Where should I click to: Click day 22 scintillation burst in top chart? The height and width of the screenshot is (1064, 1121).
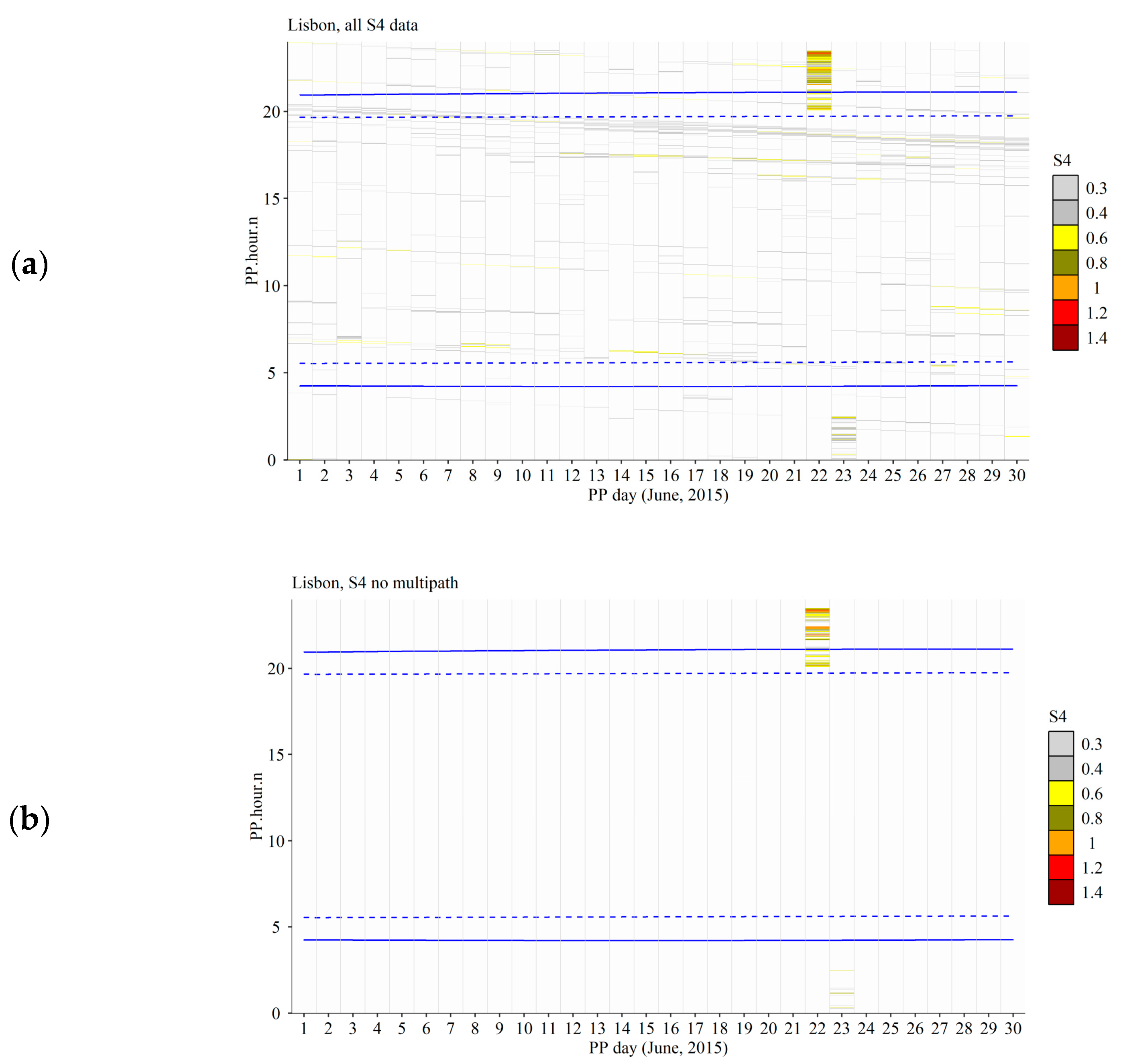818,79
